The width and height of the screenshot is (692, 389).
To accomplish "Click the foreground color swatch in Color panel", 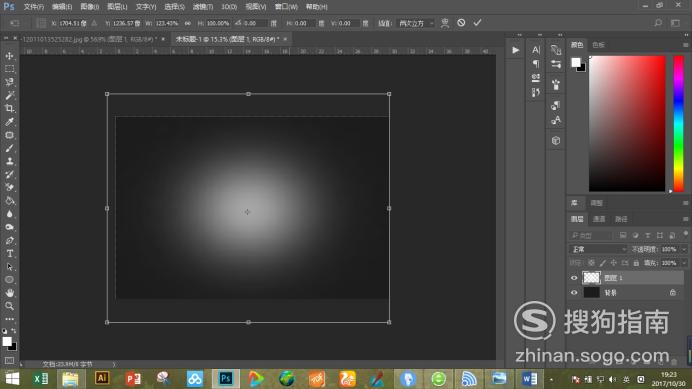I will pyautogui.click(x=576, y=62).
